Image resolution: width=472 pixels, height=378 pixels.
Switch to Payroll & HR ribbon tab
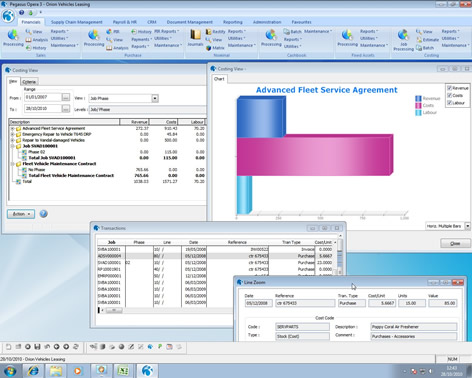coord(125,22)
